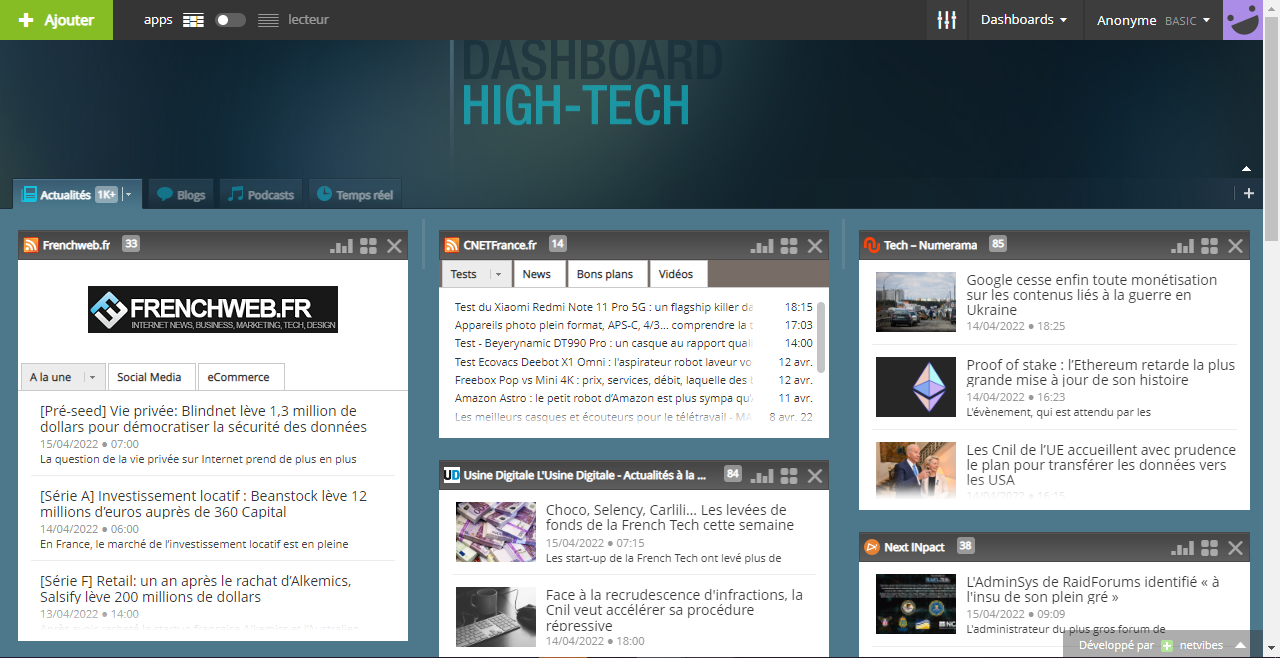Open the Google cesse enfin toute monétisation article
The image size is (1280, 658).
(1092, 295)
